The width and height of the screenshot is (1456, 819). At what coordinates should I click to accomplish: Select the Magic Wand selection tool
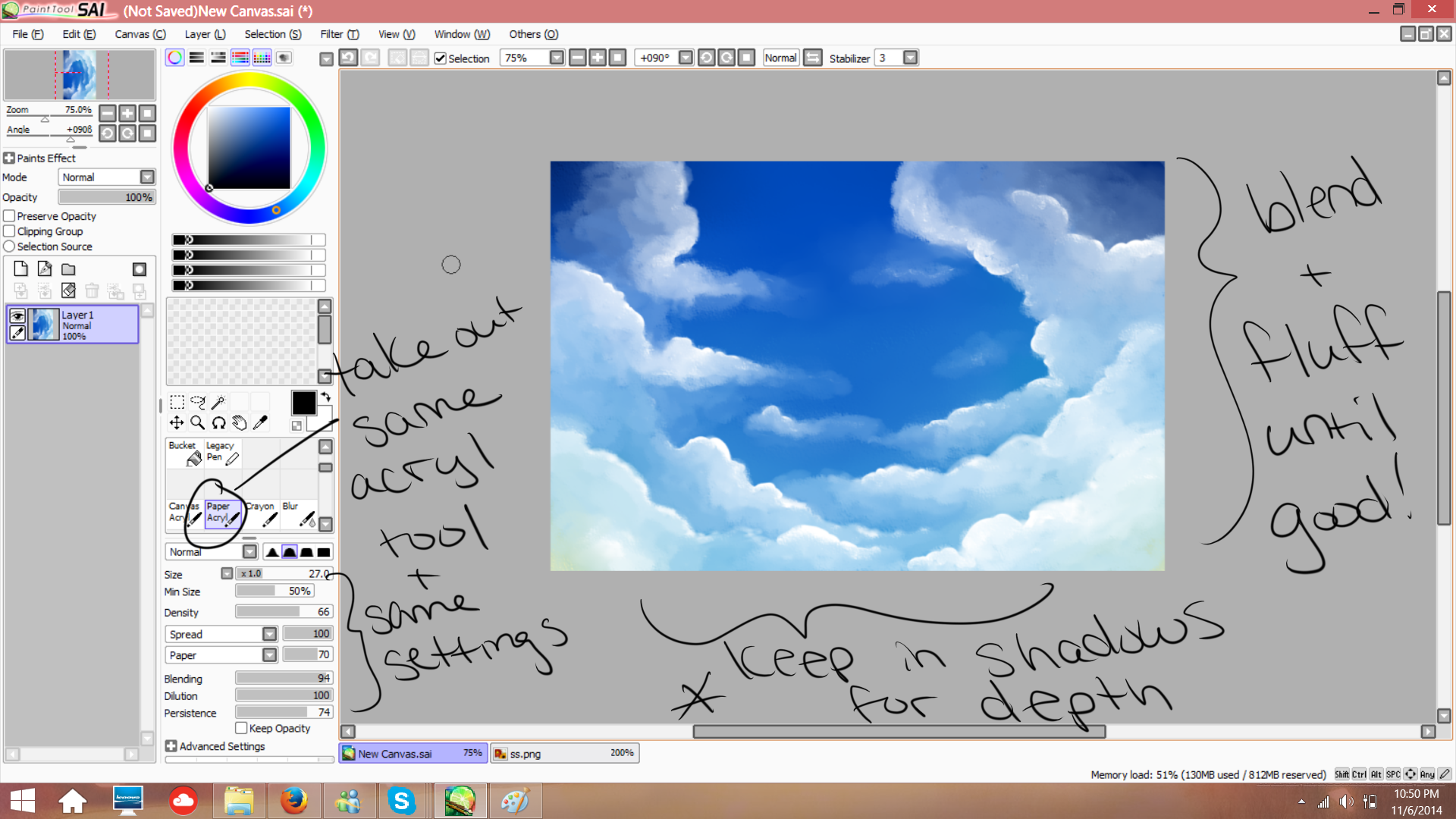218,402
